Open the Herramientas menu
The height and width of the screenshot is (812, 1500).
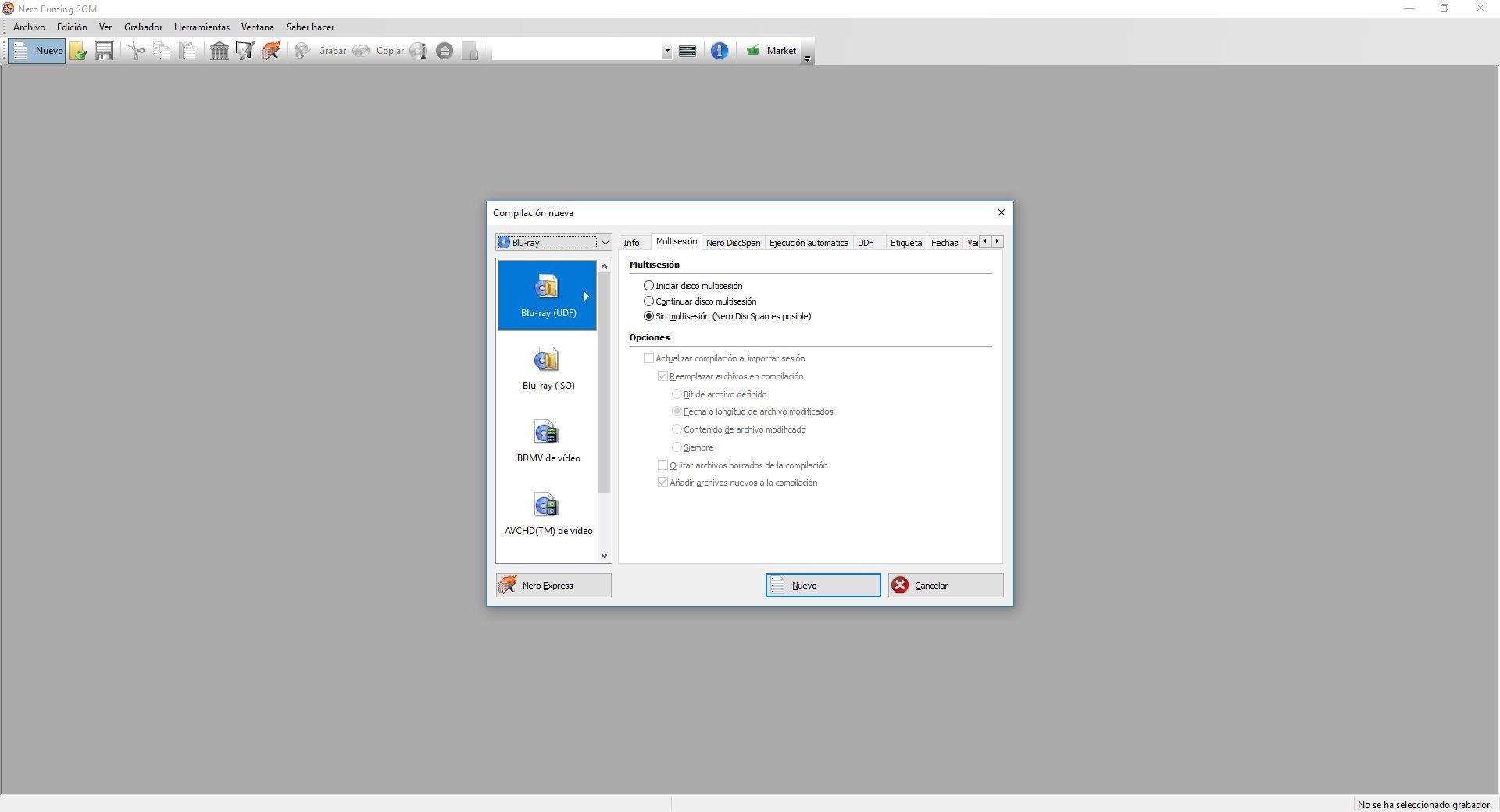tap(202, 27)
